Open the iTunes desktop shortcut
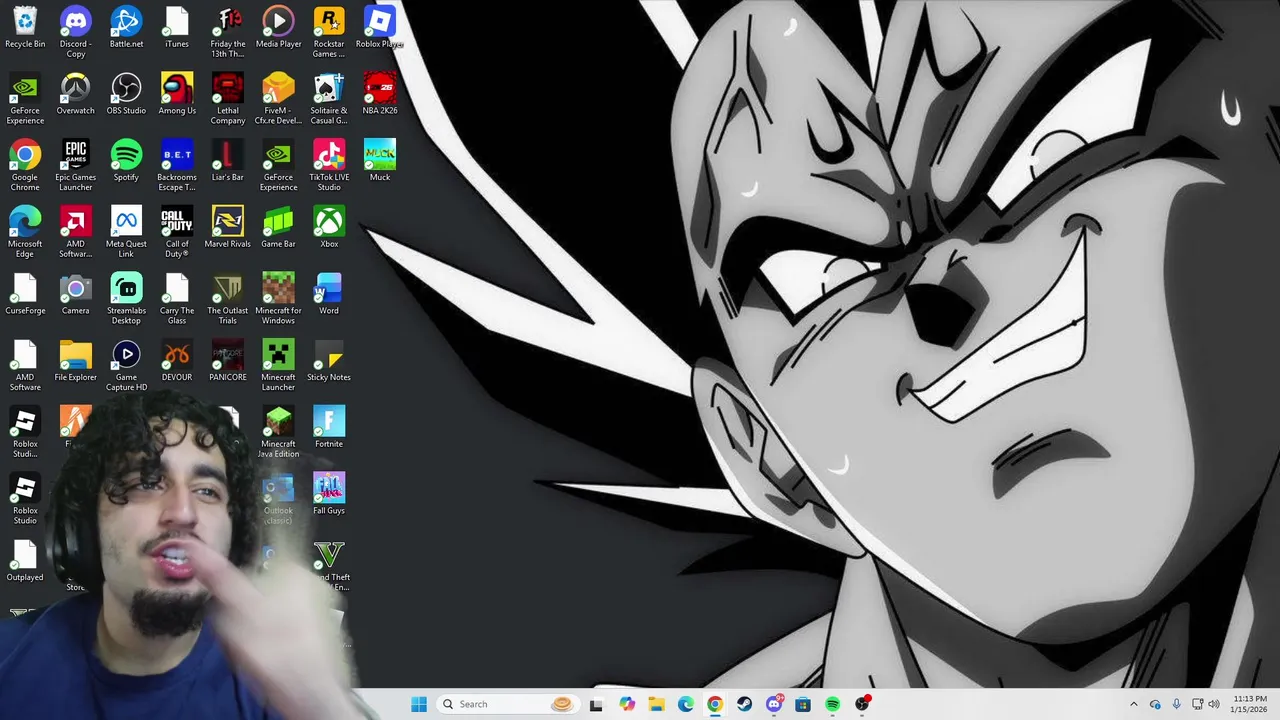 (x=177, y=28)
